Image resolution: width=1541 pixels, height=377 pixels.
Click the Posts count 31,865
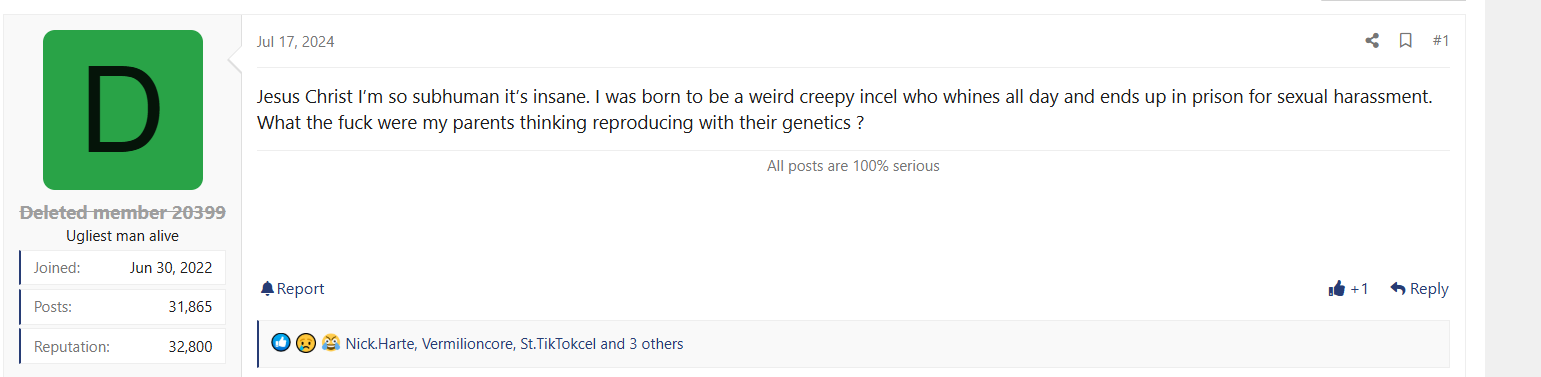click(x=190, y=307)
